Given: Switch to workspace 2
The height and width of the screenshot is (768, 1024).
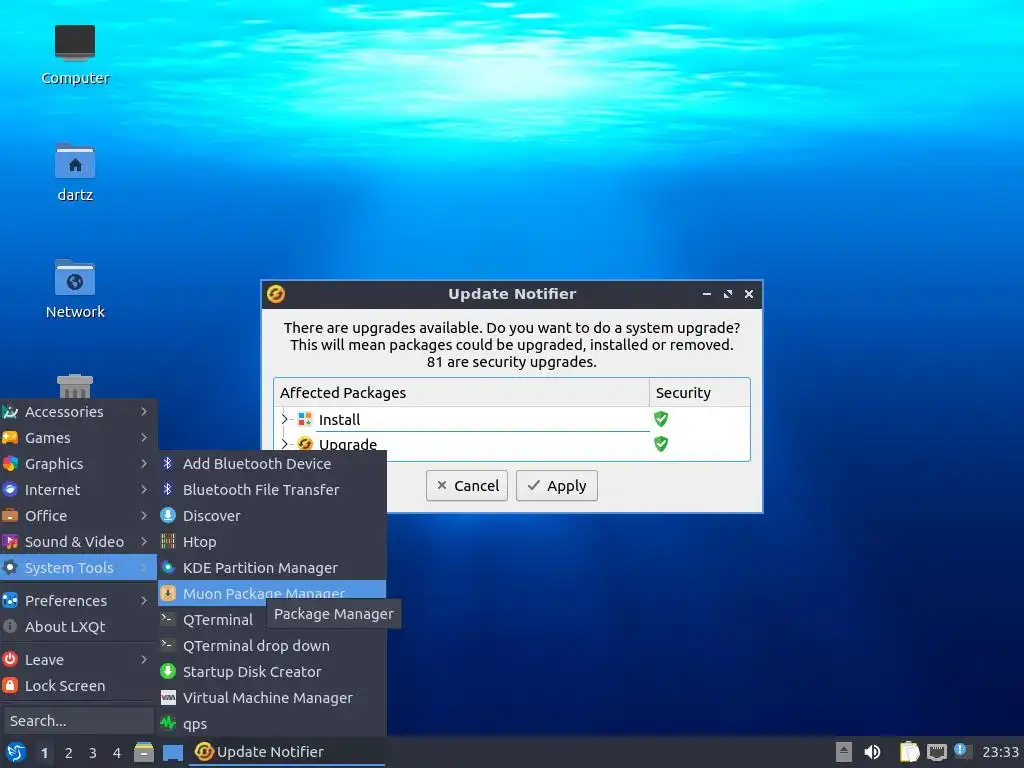Looking at the screenshot, I should point(69,753).
